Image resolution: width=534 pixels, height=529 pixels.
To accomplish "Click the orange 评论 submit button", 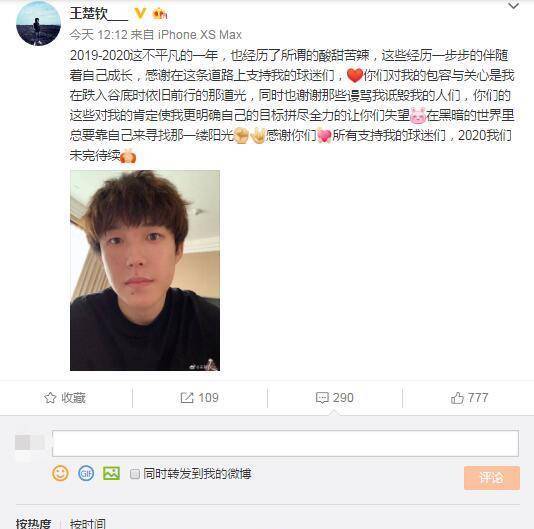I will coord(492,478).
